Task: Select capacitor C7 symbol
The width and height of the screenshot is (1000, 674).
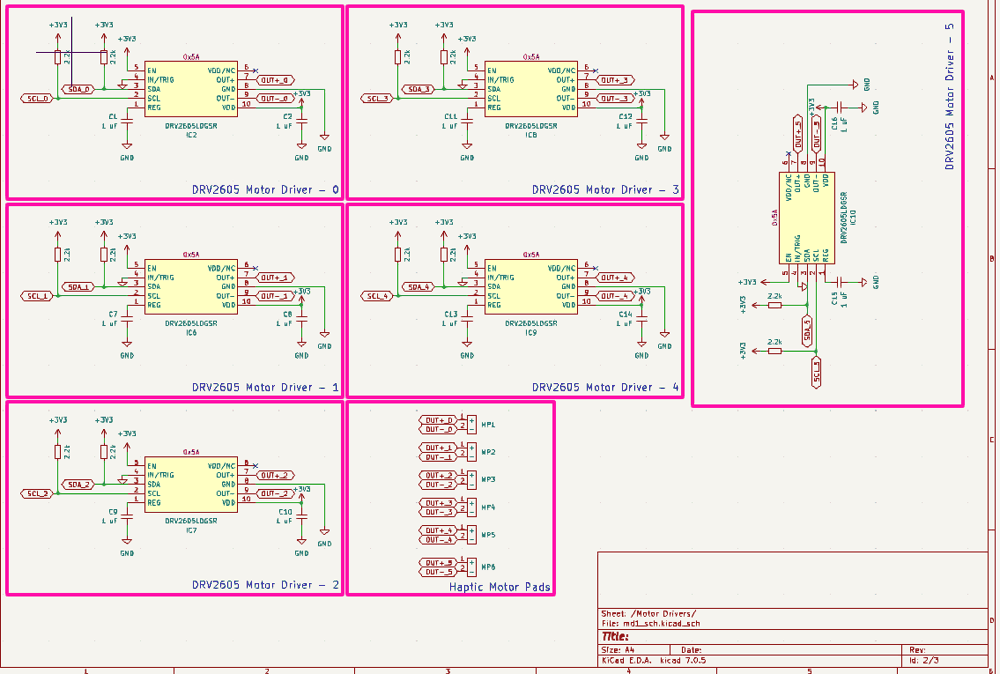Action: [x=127, y=319]
